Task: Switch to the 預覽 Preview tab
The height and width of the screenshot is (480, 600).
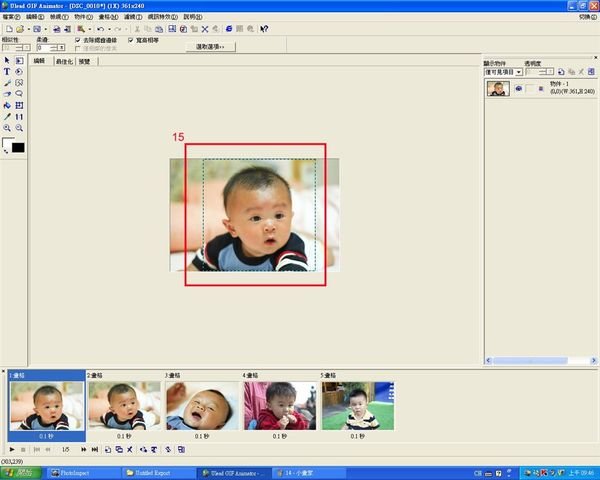Action: point(85,61)
